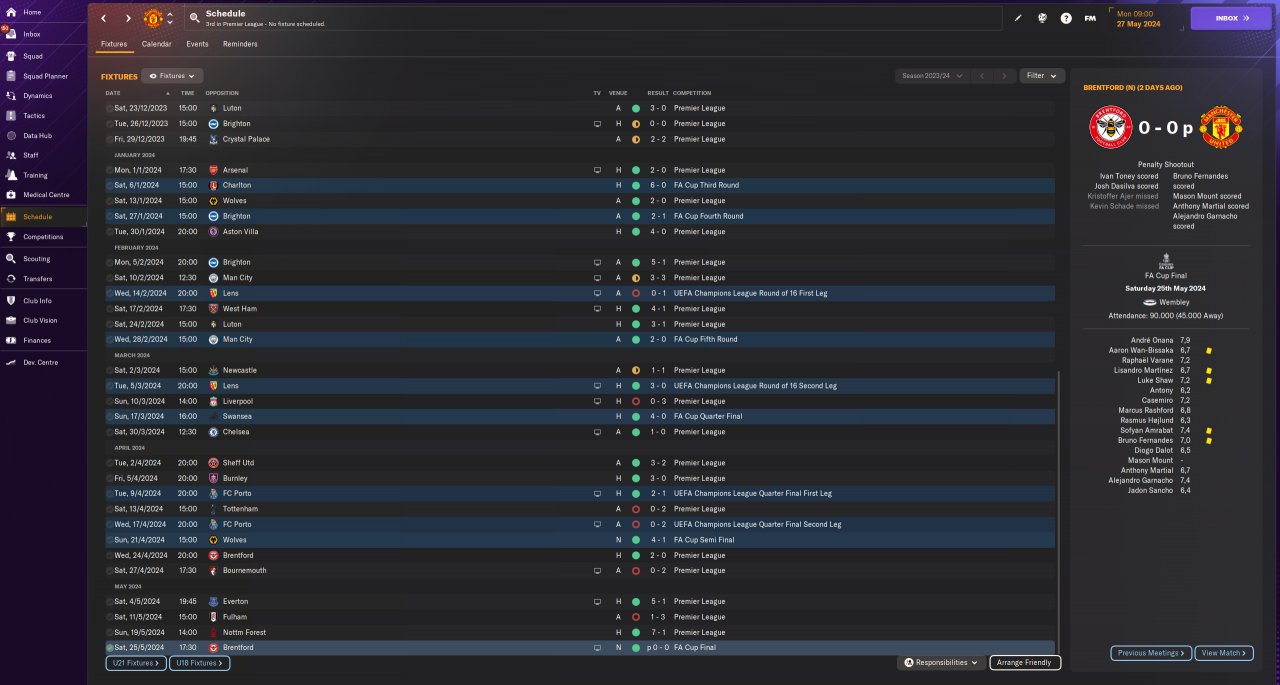Click the pencil edit icon
The width and height of the screenshot is (1280, 685).
[1019, 18]
